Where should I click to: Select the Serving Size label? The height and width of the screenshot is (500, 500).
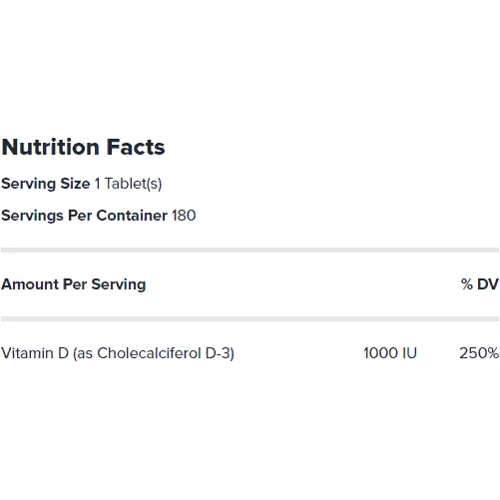click(x=46, y=184)
